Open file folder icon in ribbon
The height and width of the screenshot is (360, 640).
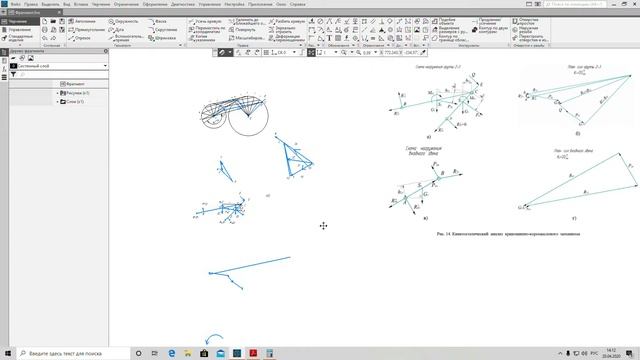pyautogui.click(x=53, y=21)
